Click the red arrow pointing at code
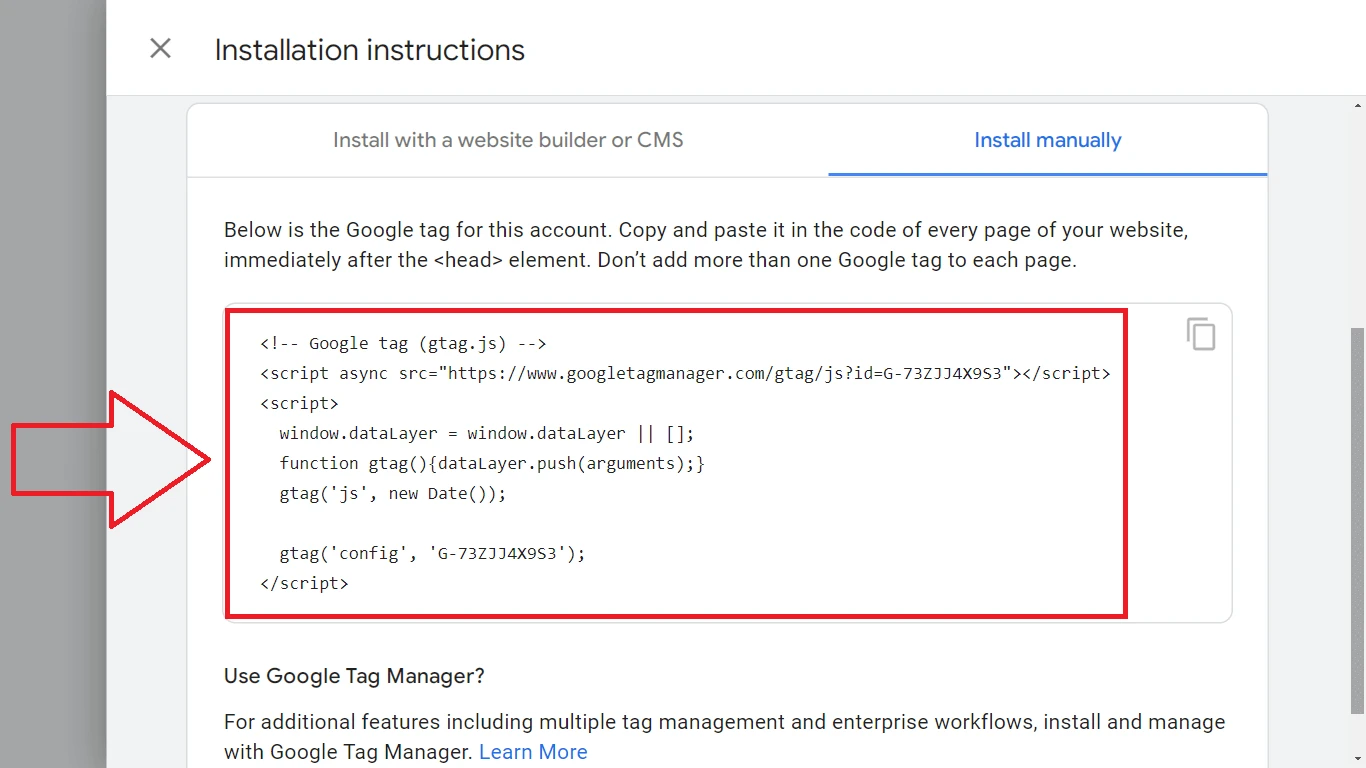Image resolution: width=1366 pixels, height=768 pixels. [x=110, y=459]
